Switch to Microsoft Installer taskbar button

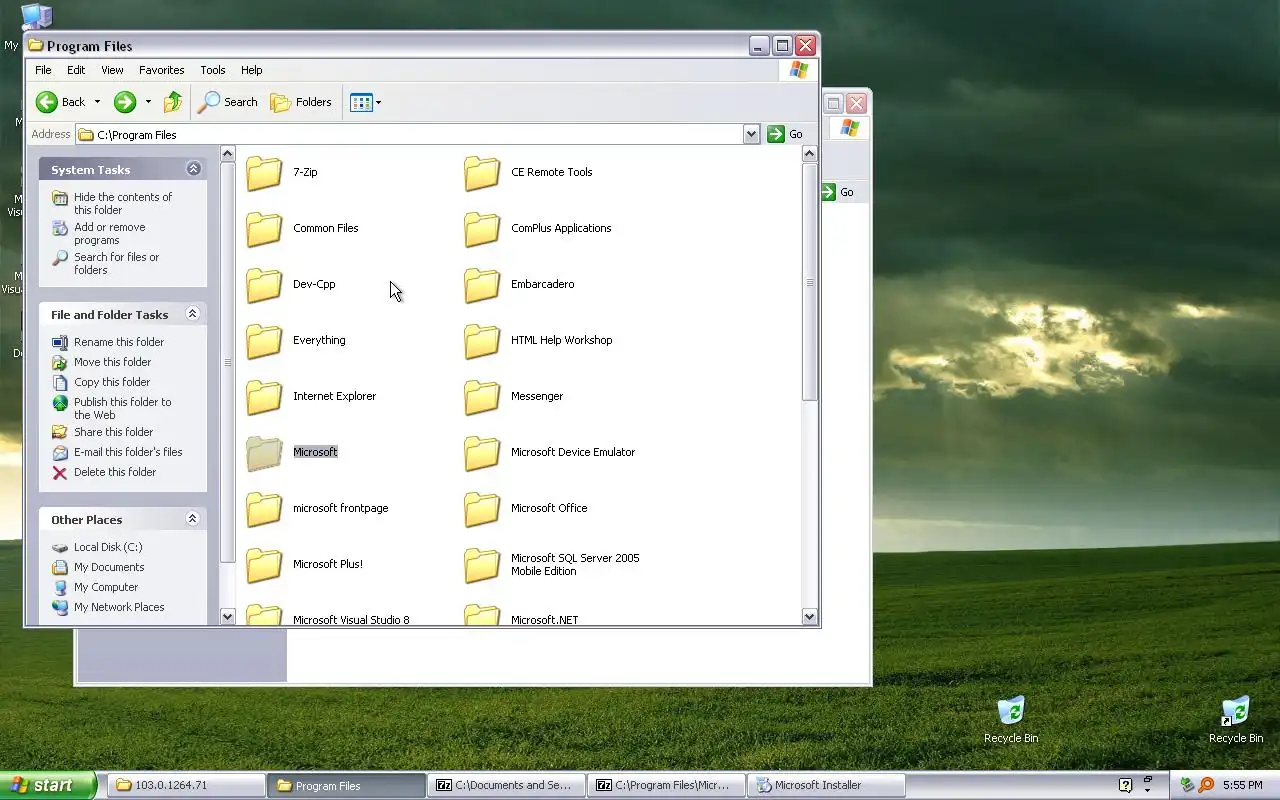tap(826, 785)
